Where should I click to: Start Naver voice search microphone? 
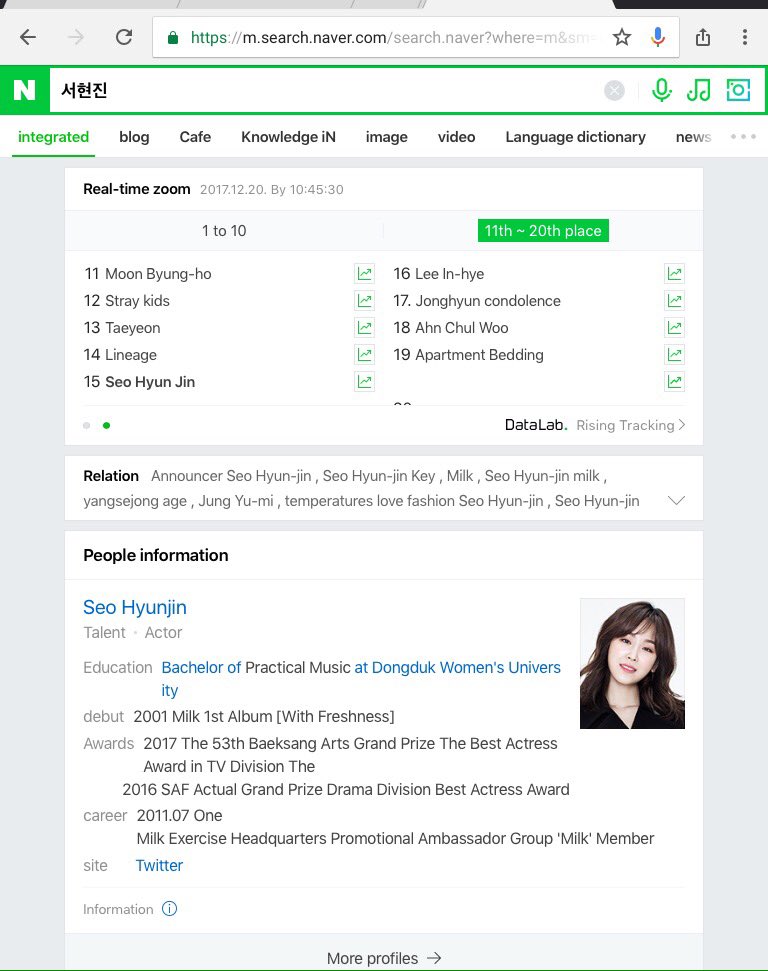[x=661, y=90]
